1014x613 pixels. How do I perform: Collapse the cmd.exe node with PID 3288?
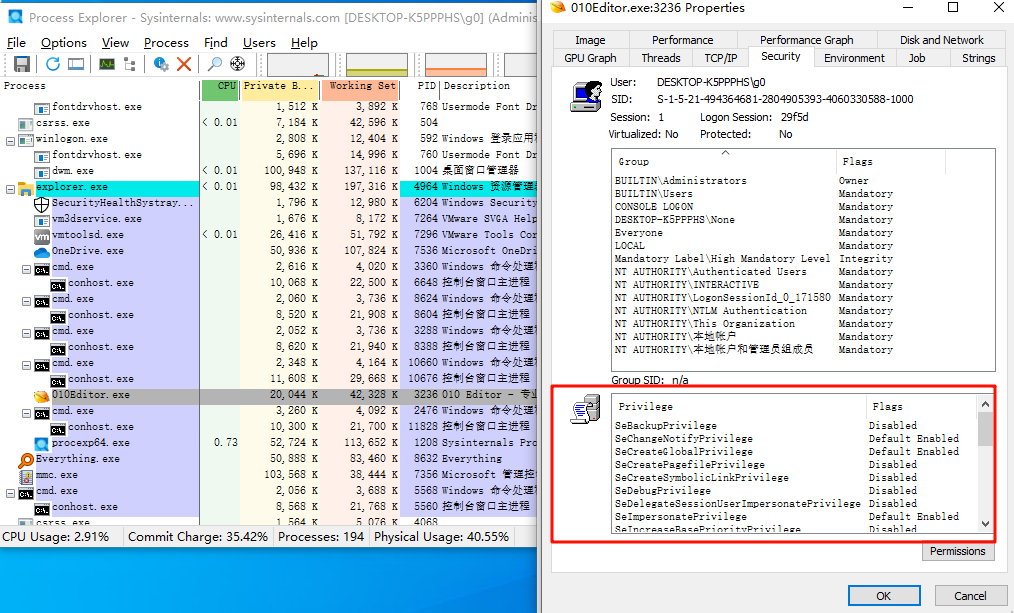tap(27, 333)
